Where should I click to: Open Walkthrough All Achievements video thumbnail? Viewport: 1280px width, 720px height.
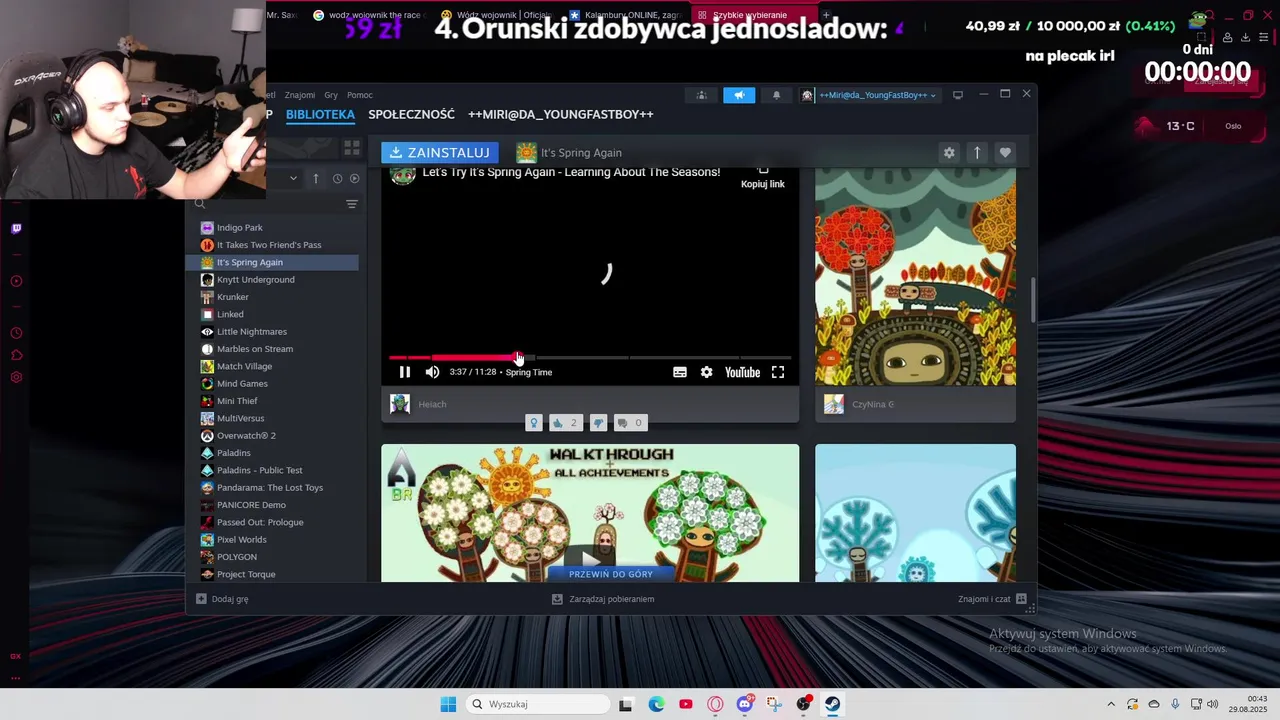(590, 513)
